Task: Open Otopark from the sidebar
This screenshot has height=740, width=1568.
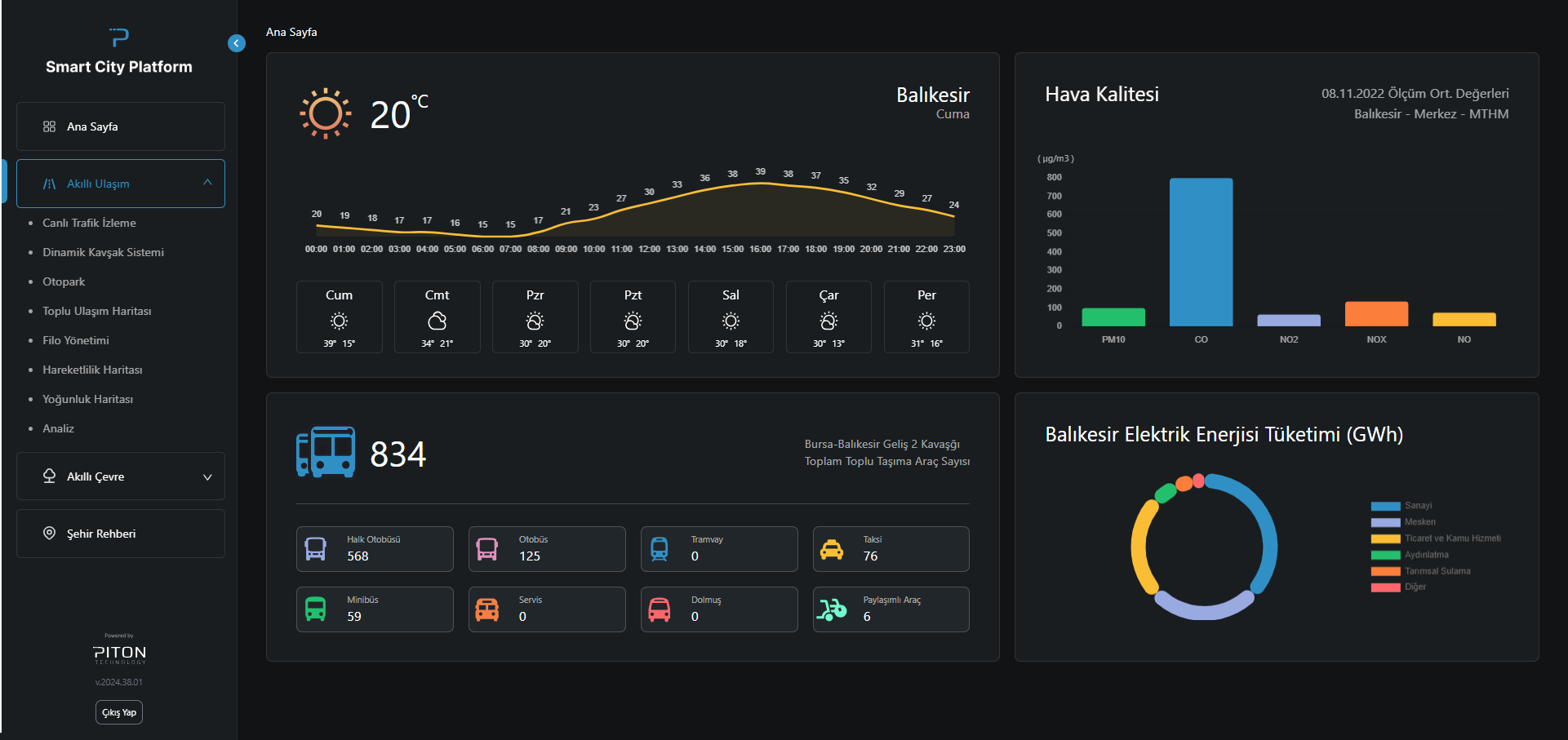Action: point(64,281)
